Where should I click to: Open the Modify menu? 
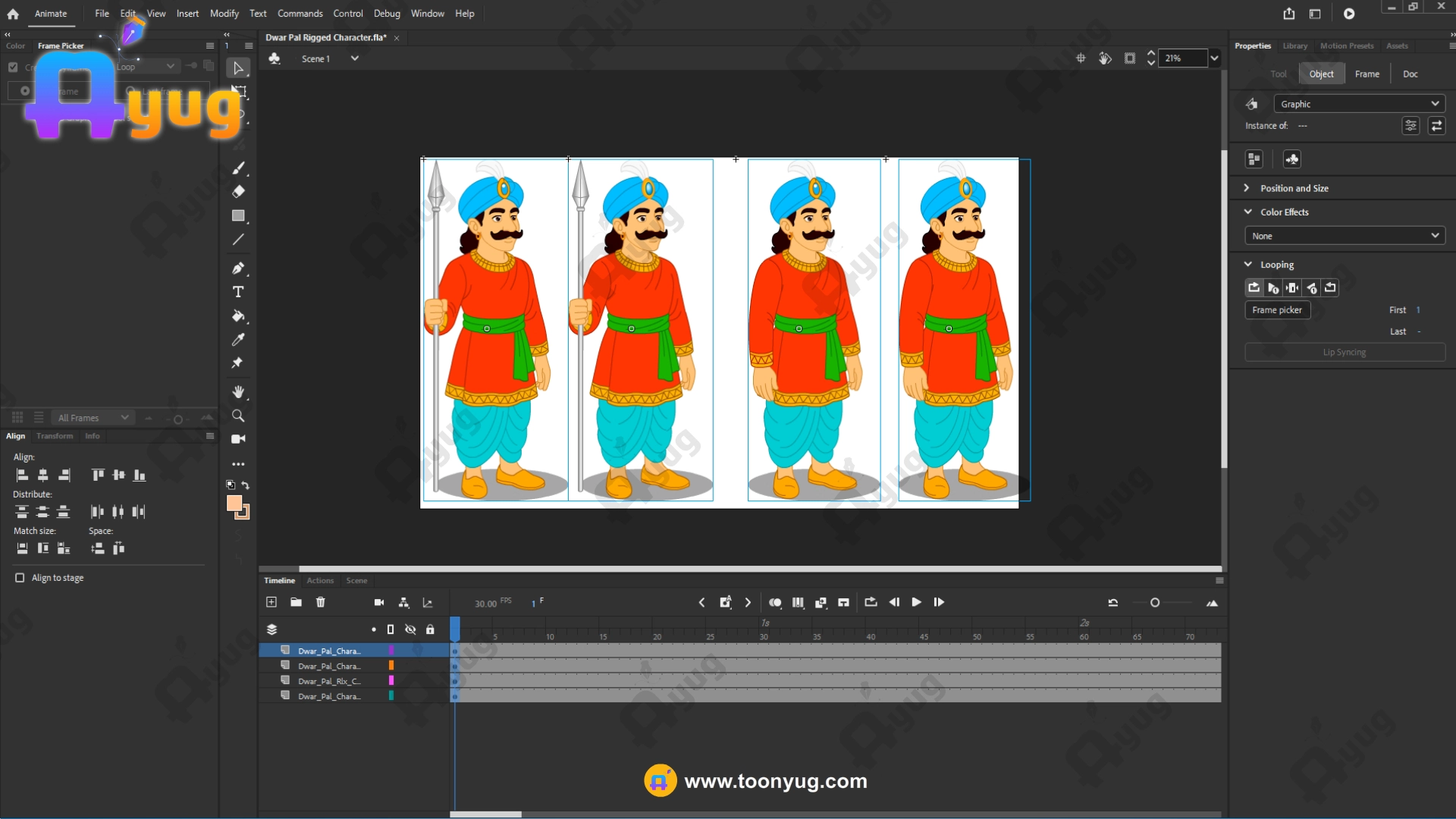click(224, 14)
